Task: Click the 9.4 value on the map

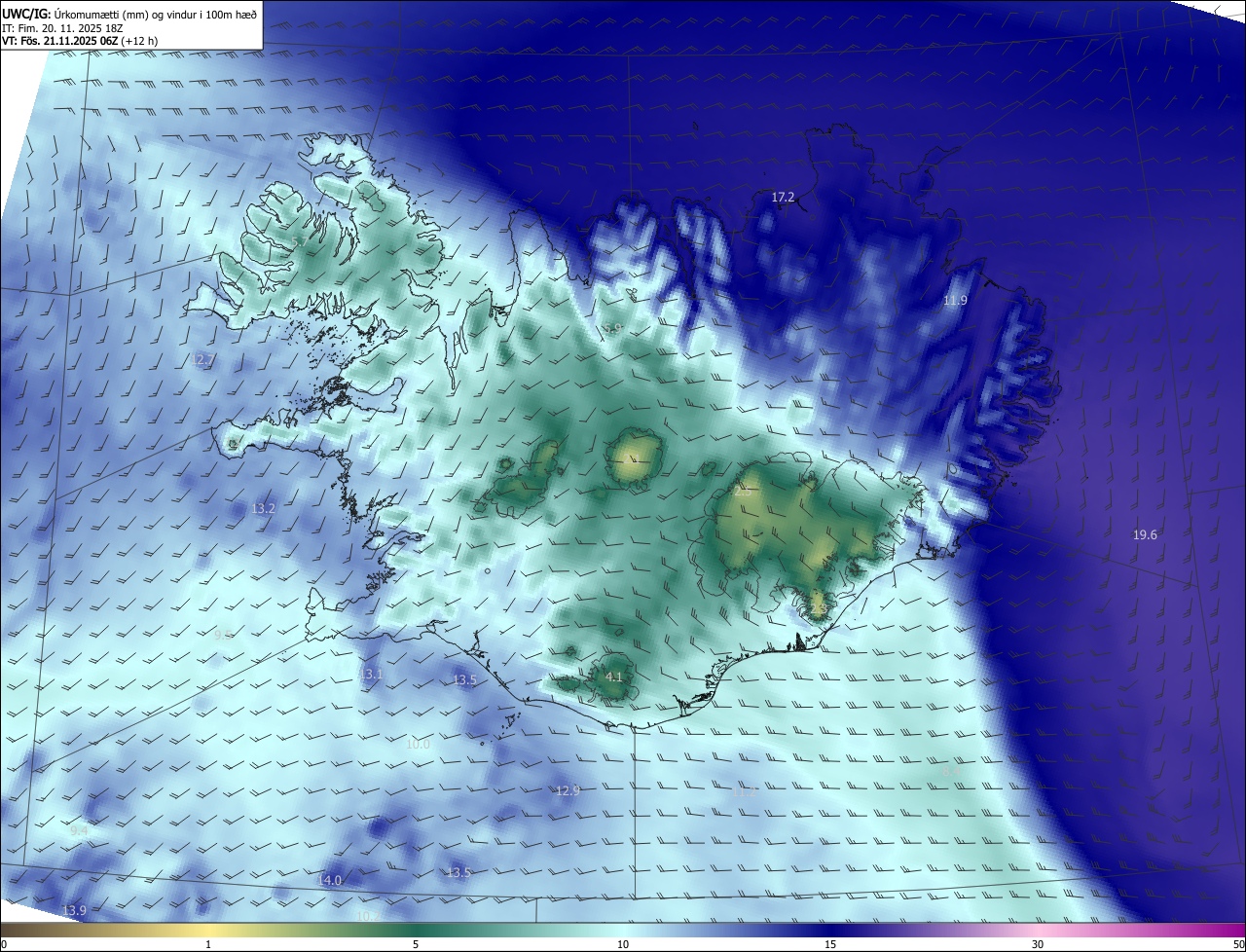Action: tap(79, 830)
